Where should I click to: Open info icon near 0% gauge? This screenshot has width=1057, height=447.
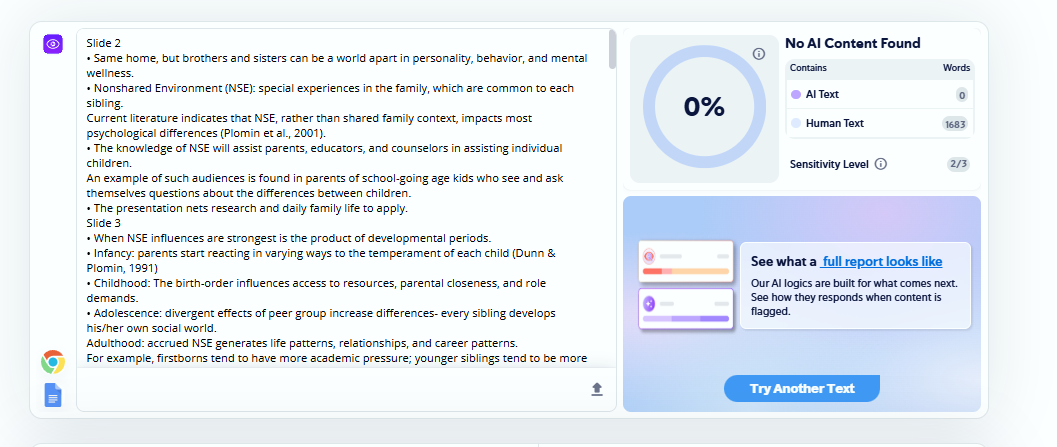click(x=759, y=54)
